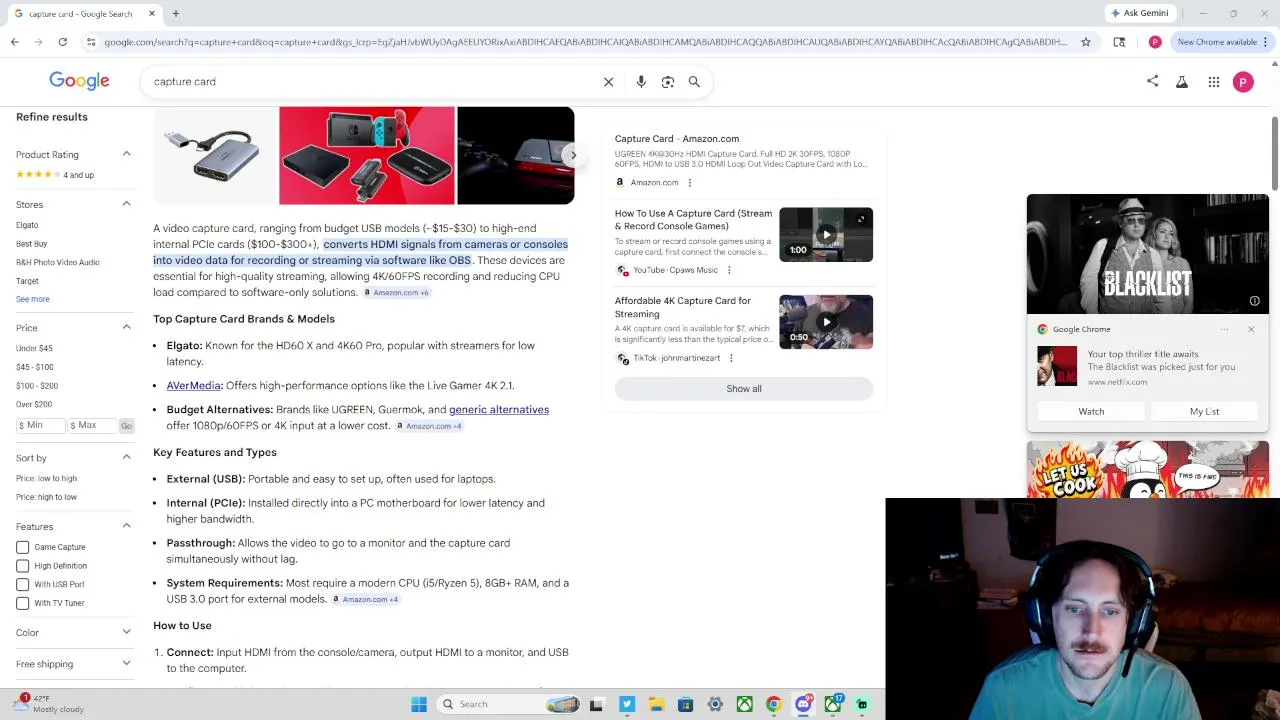This screenshot has width=1280, height=720.
Task: Play Affordable 4K Capture Card video thumbnail
Action: (826, 322)
